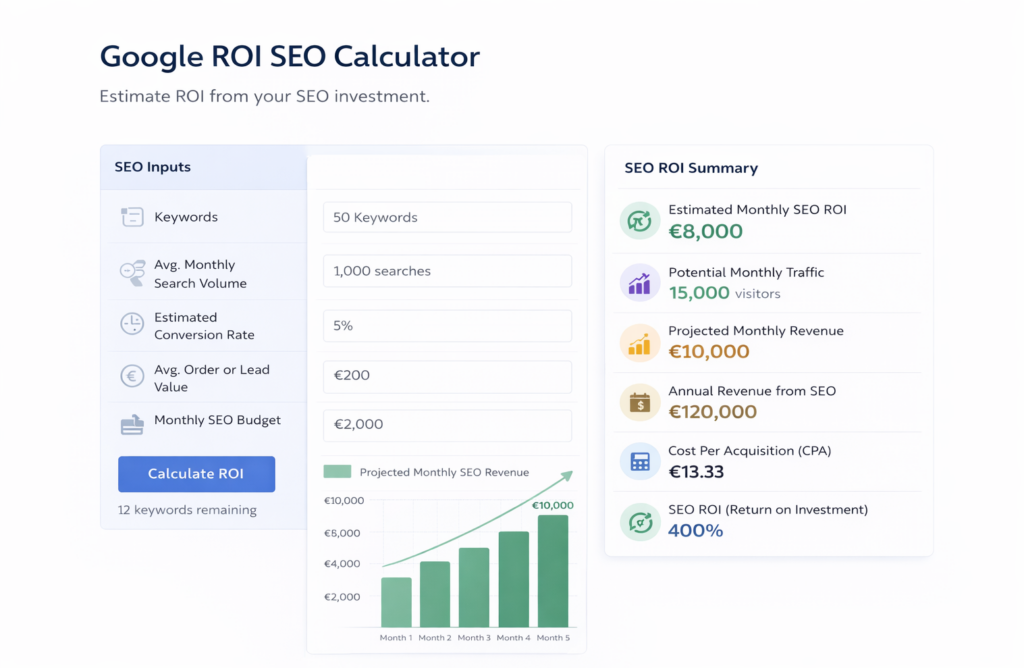Click the euro icon beside Avg. Order Value
The height and width of the screenshot is (668, 1024).
(132, 377)
